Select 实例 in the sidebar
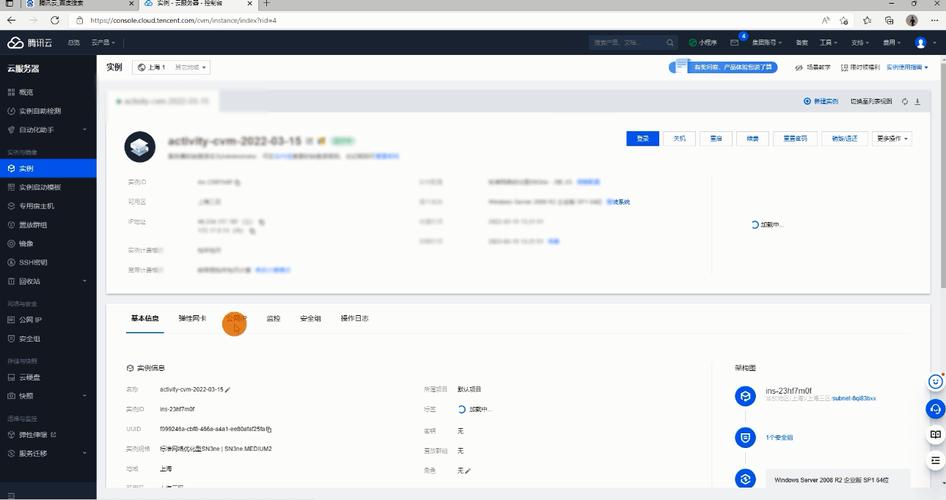 coord(48,168)
